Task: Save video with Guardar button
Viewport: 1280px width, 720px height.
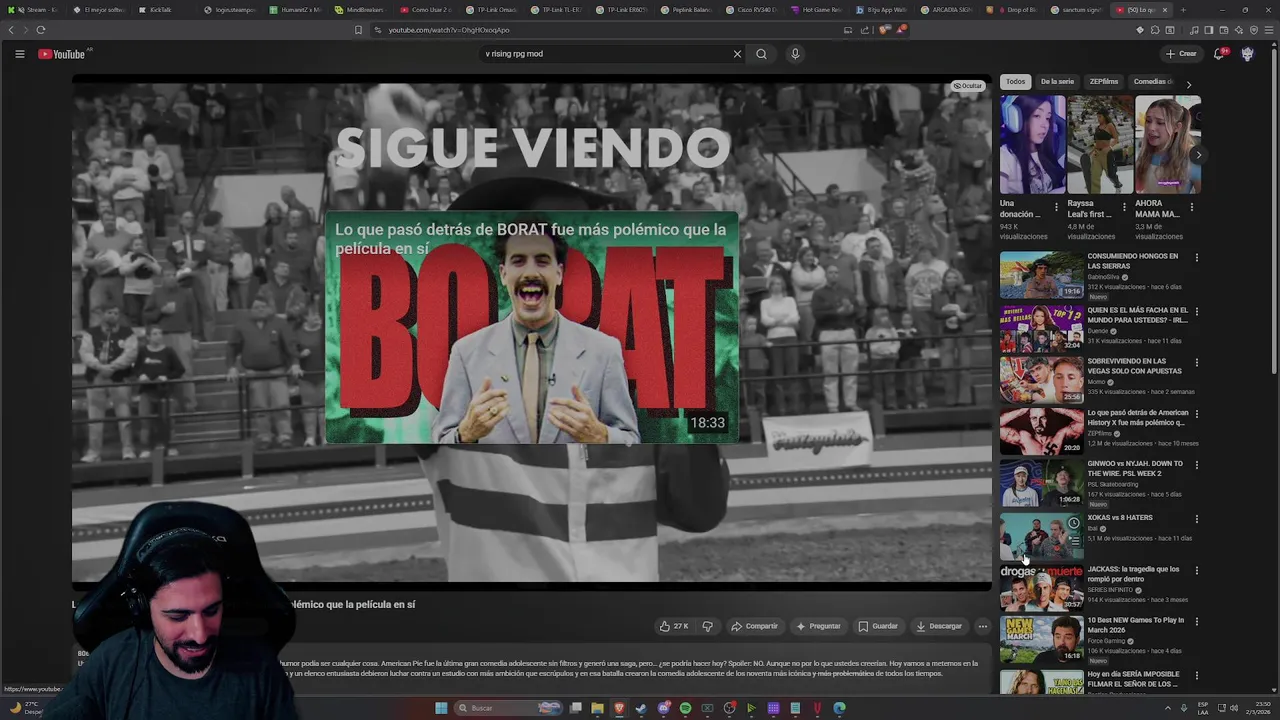Action: 878,626
